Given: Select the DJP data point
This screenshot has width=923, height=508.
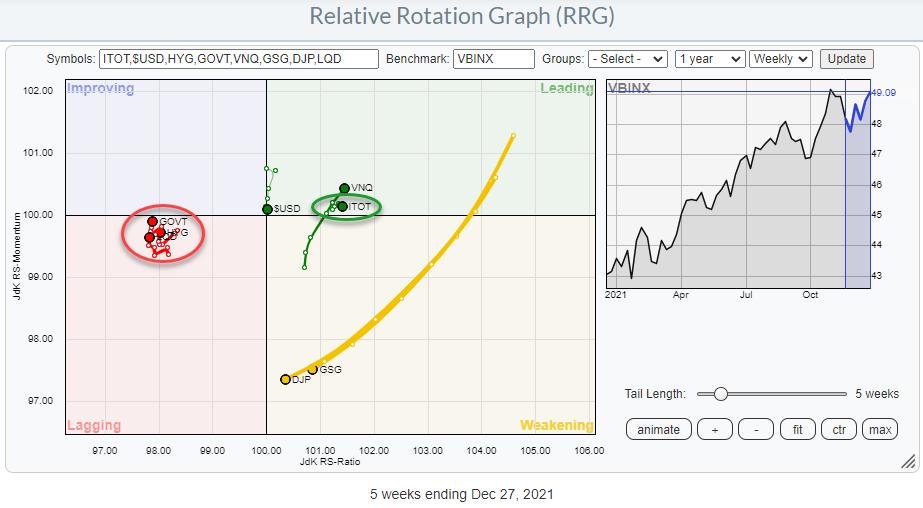Looking at the screenshot, I should tap(285, 379).
